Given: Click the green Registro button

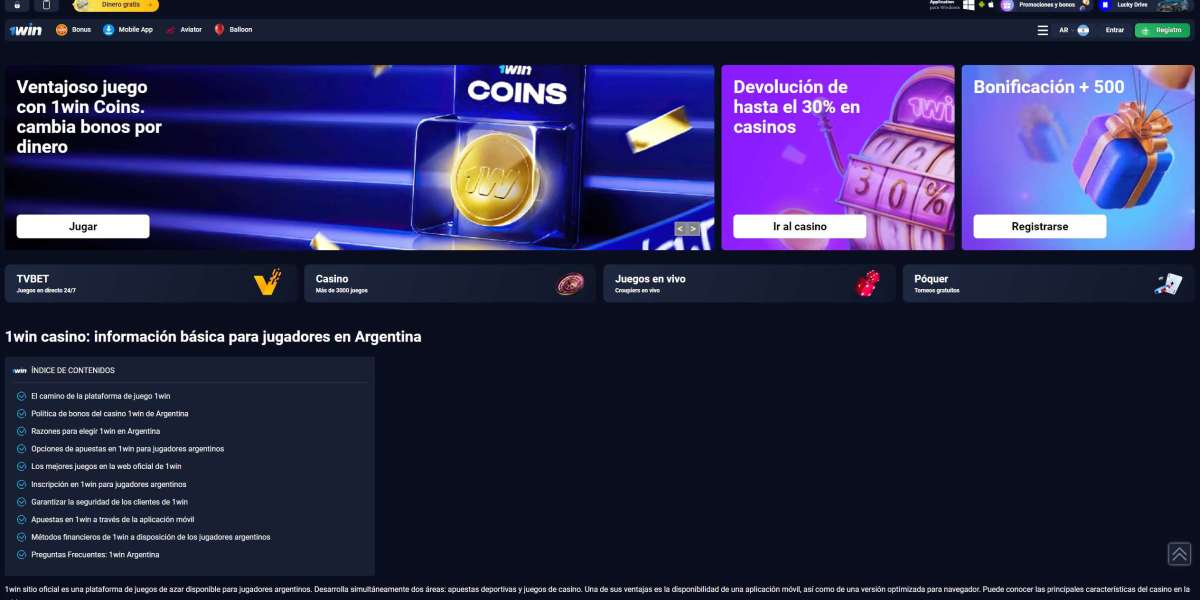Looking at the screenshot, I should [x=1162, y=30].
